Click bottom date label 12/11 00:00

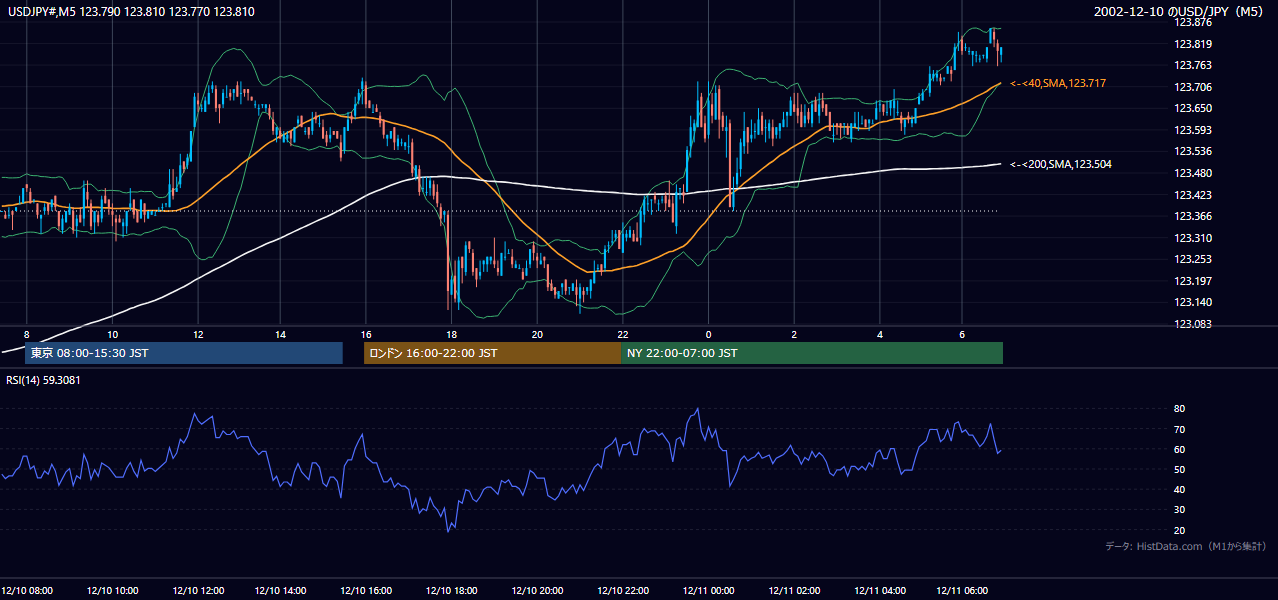(x=708, y=591)
